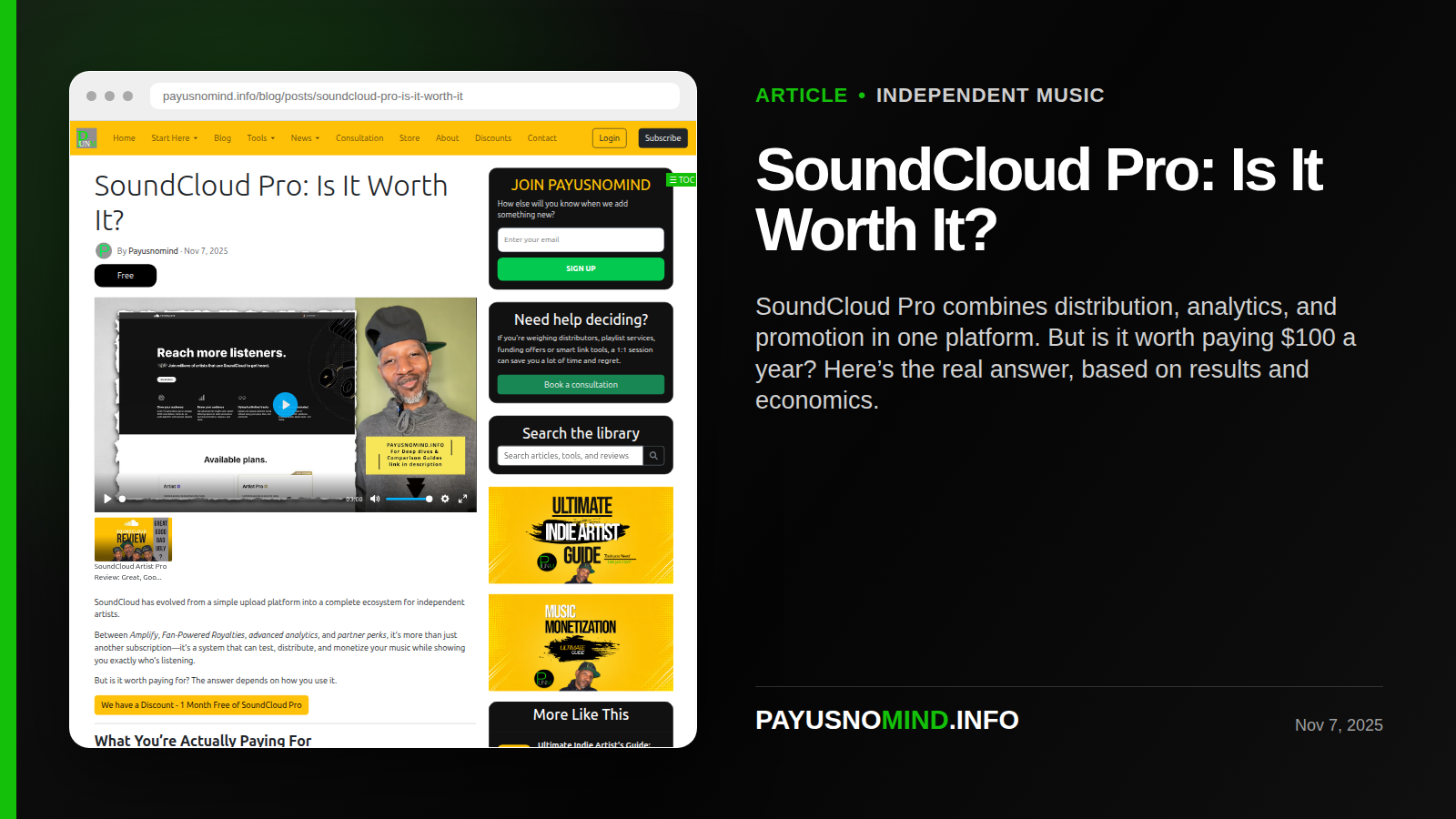Open the Blog nav item

click(222, 138)
